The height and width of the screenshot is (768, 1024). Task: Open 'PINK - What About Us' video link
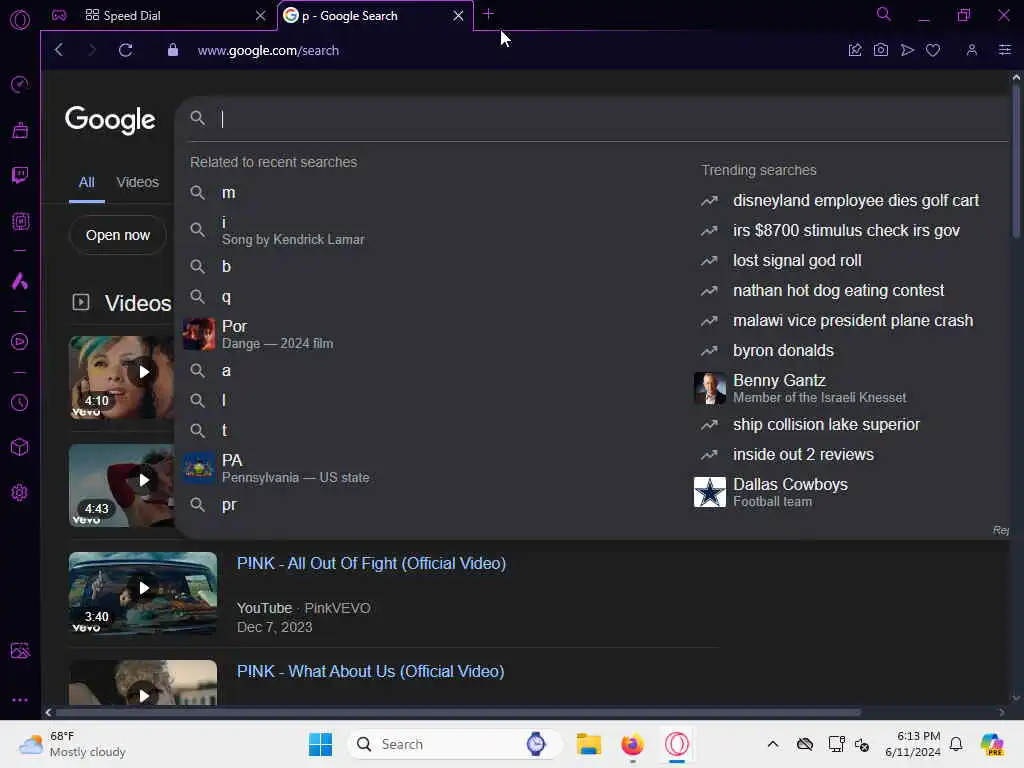click(370, 671)
